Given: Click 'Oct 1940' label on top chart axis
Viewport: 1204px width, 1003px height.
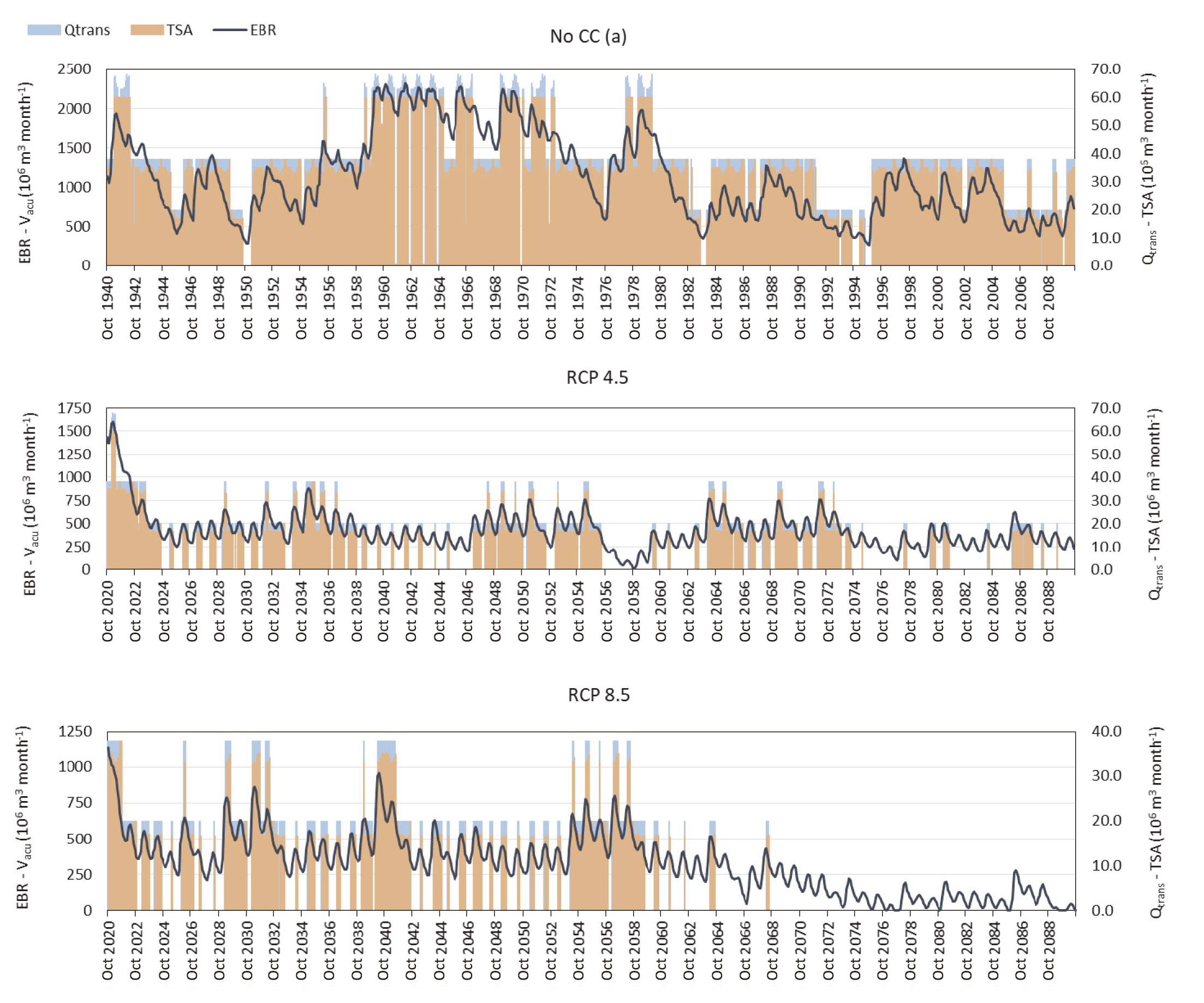Looking at the screenshot, I should pyautogui.click(x=108, y=308).
